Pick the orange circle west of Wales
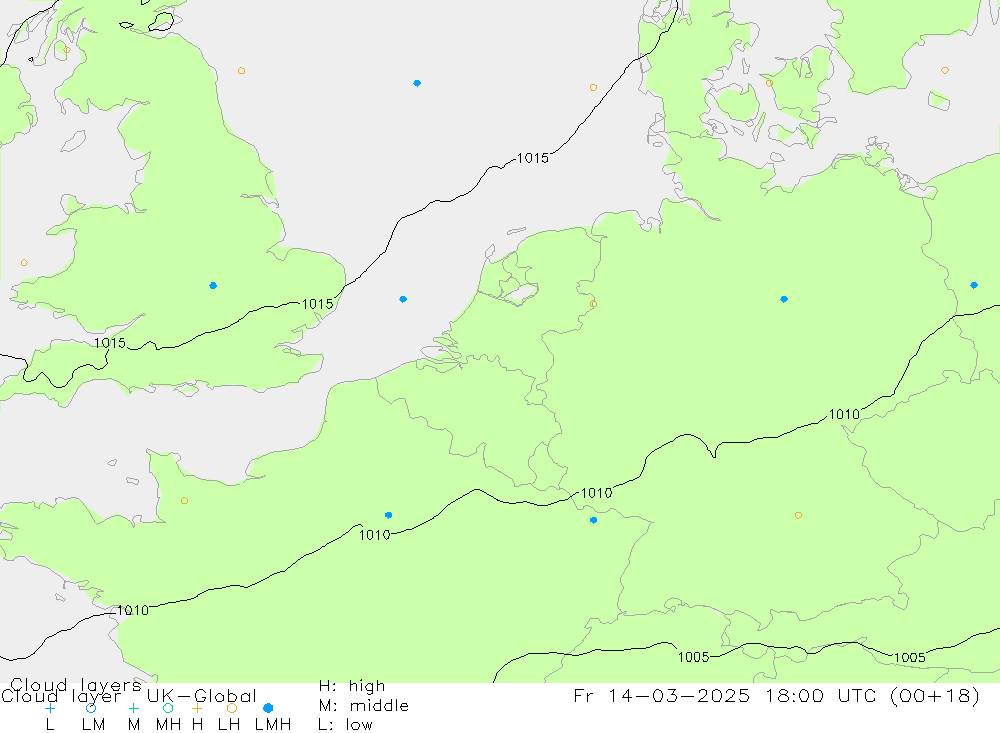This screenshot has height=733, width=1000. coord(24,263)
